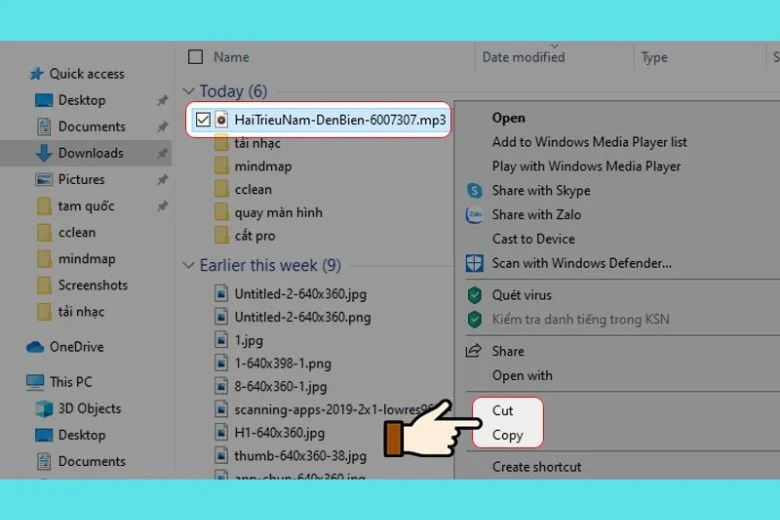This screenshot has width=780, height=520.
Task: Open the Downloads item in sidebar
Action: point(91,153)
